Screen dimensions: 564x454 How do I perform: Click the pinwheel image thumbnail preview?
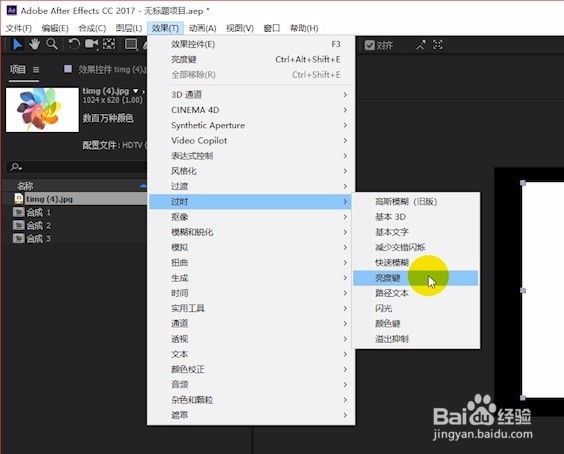tap(42, 110)
